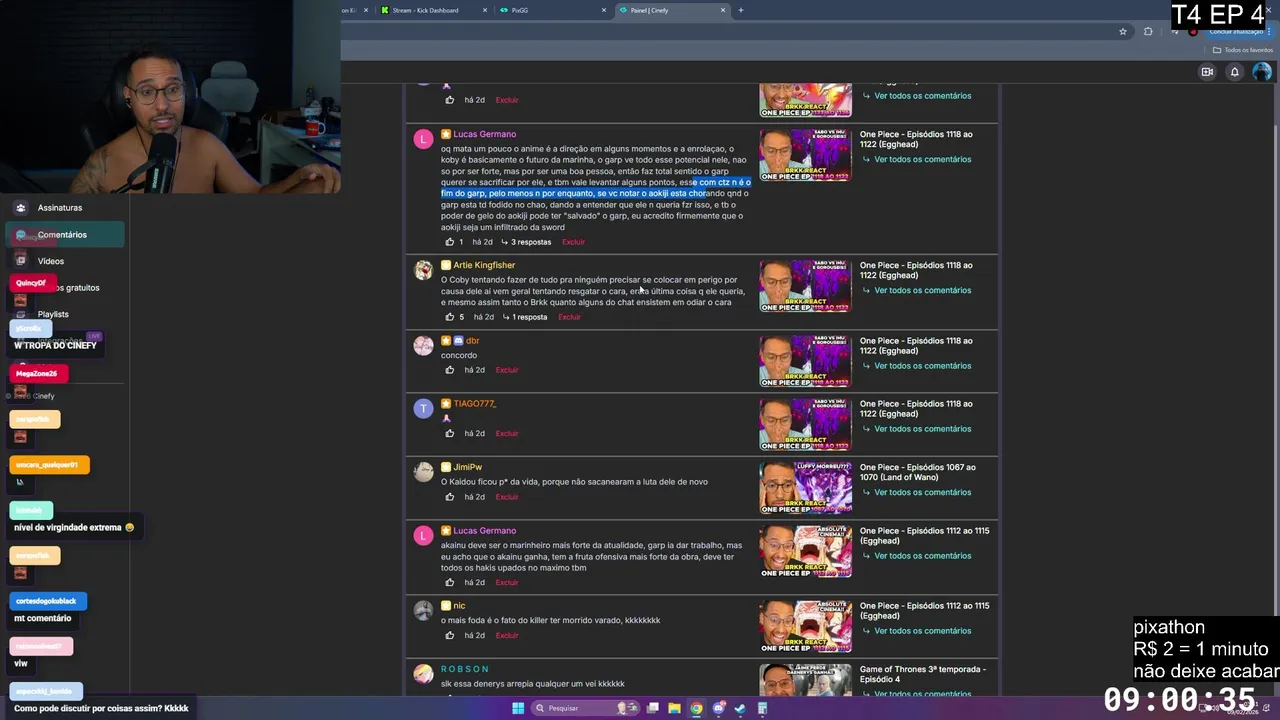Open Calculator from the taskbar

[762, 708]
